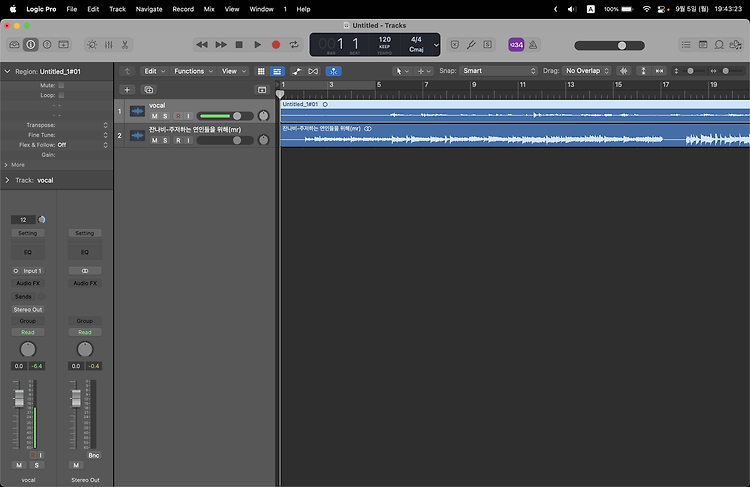
Task: Toggle waveform zoom button
Action: pos(623,71)
